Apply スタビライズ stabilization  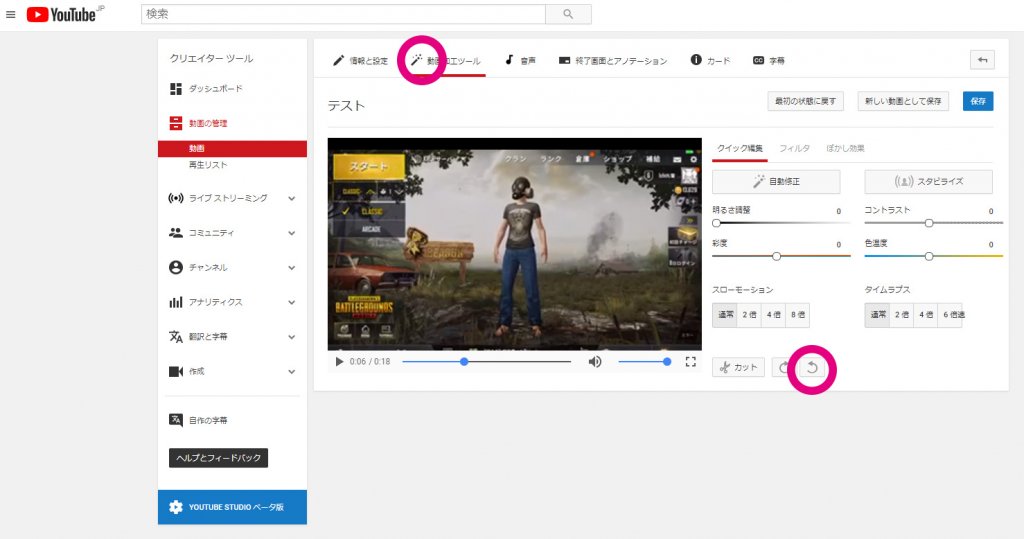tap(929, 182)
